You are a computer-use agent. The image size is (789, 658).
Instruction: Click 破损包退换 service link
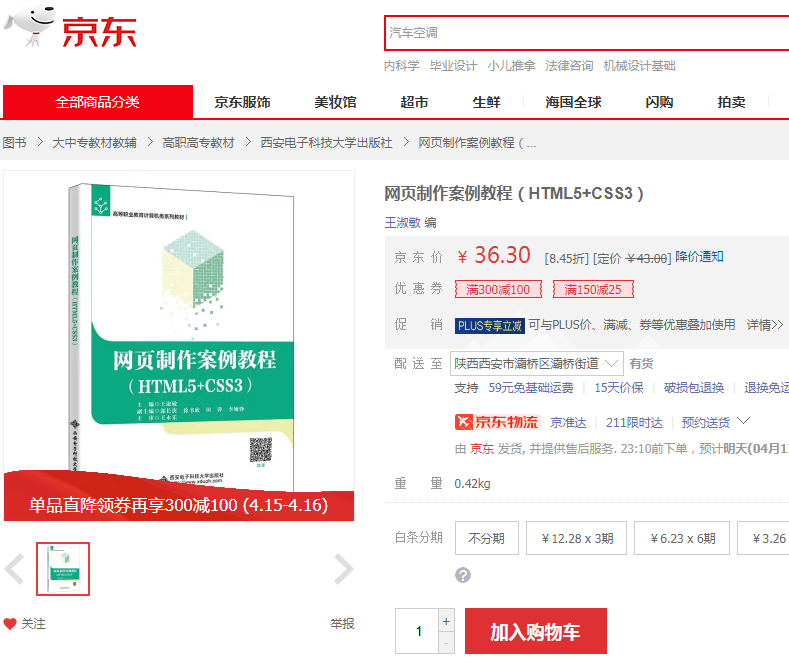(694, 387)
